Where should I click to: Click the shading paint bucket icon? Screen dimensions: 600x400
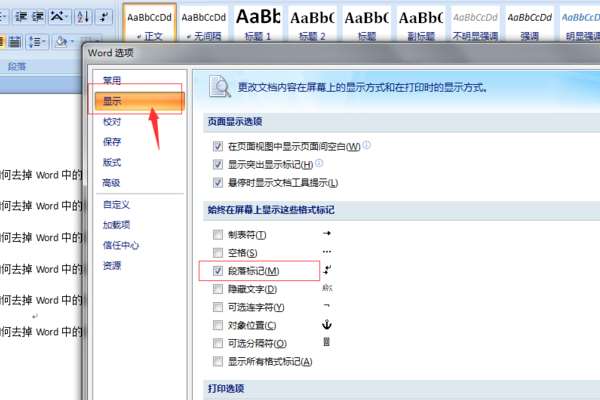pyautogui.click(x=61, y=42)
